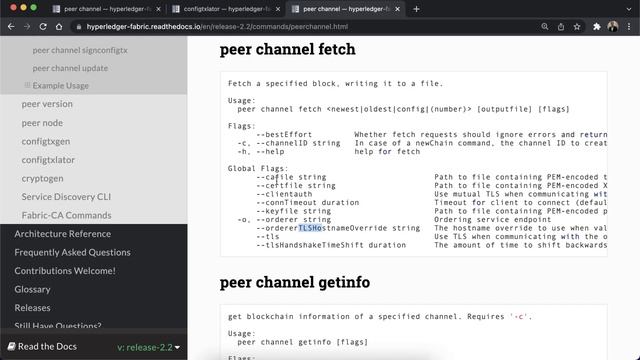The height and width of the screenshot is (360, 640).
Task: Open a new tab with plus button
Action: 416,9
